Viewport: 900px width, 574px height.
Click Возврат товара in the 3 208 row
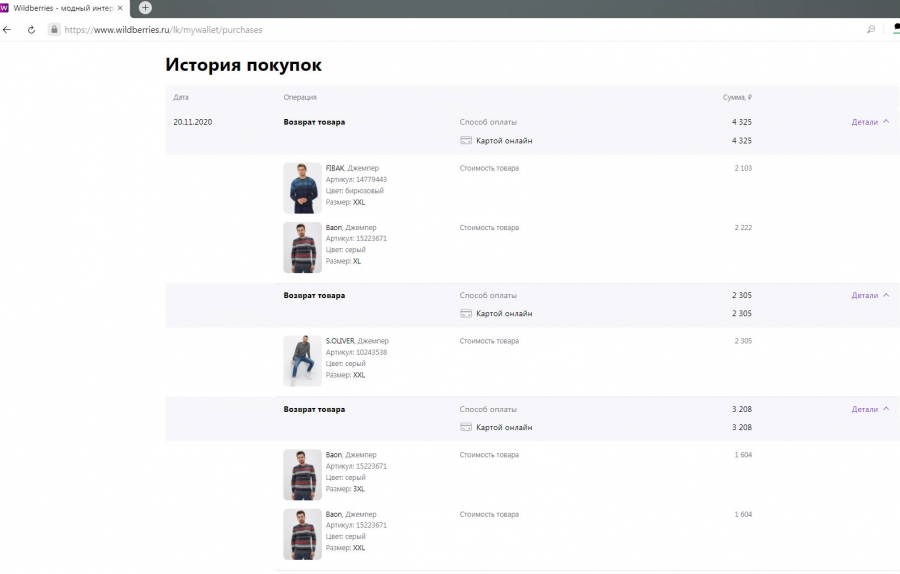(315, 409)
